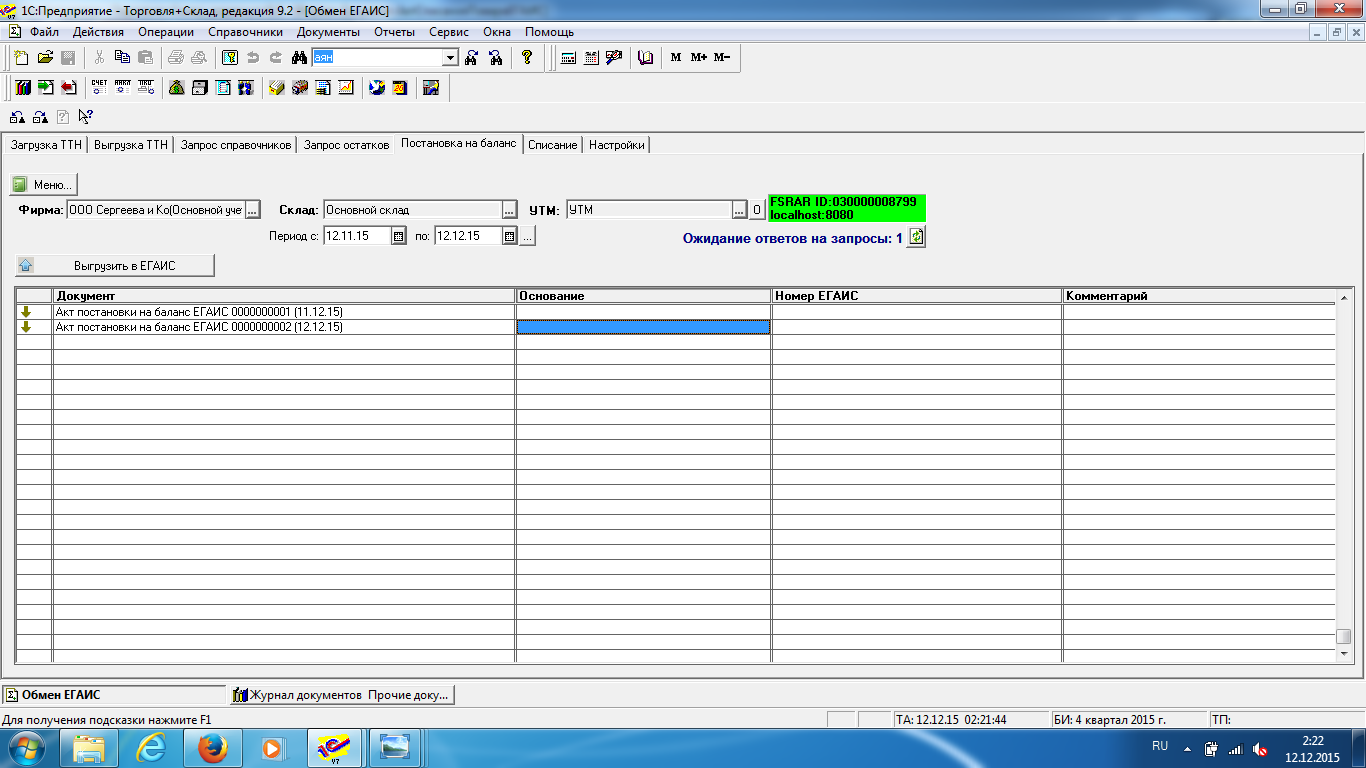The width and height of the screenshot is (1366, 768).
Task: Open the Windows Start button
Action: point(27,747)
